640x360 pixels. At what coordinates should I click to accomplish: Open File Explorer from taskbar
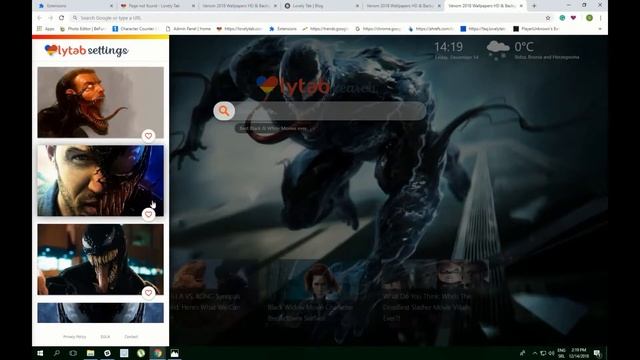(91, 353)
